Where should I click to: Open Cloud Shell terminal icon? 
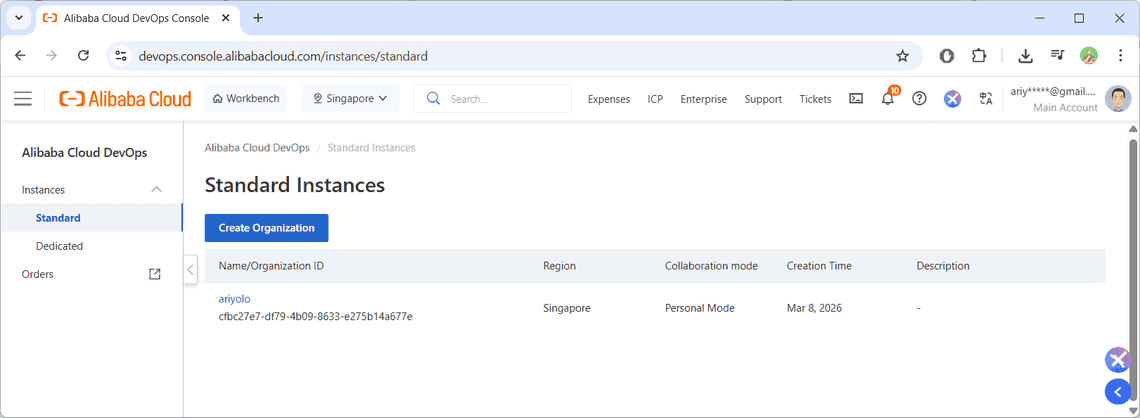tap(856, 99)
